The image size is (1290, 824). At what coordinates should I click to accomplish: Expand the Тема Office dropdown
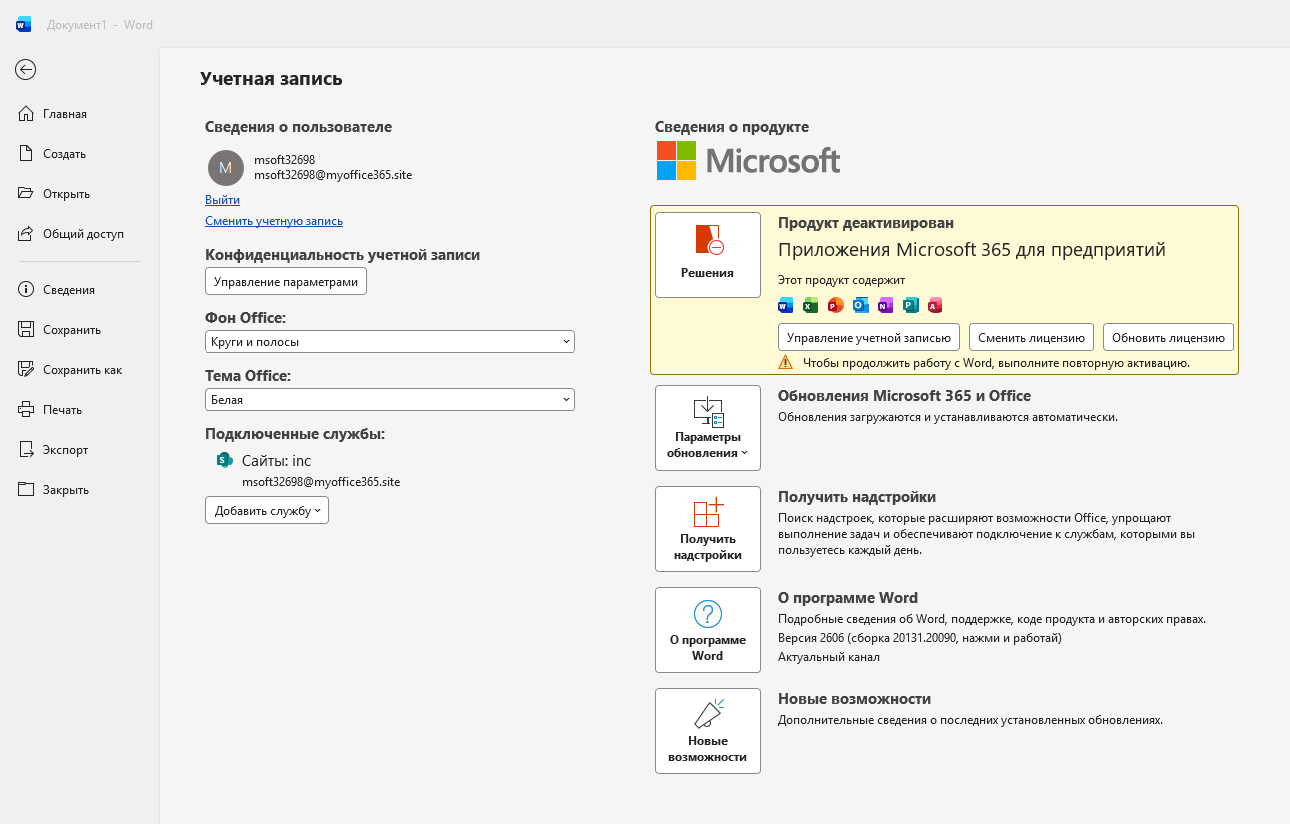coord(390,399)
